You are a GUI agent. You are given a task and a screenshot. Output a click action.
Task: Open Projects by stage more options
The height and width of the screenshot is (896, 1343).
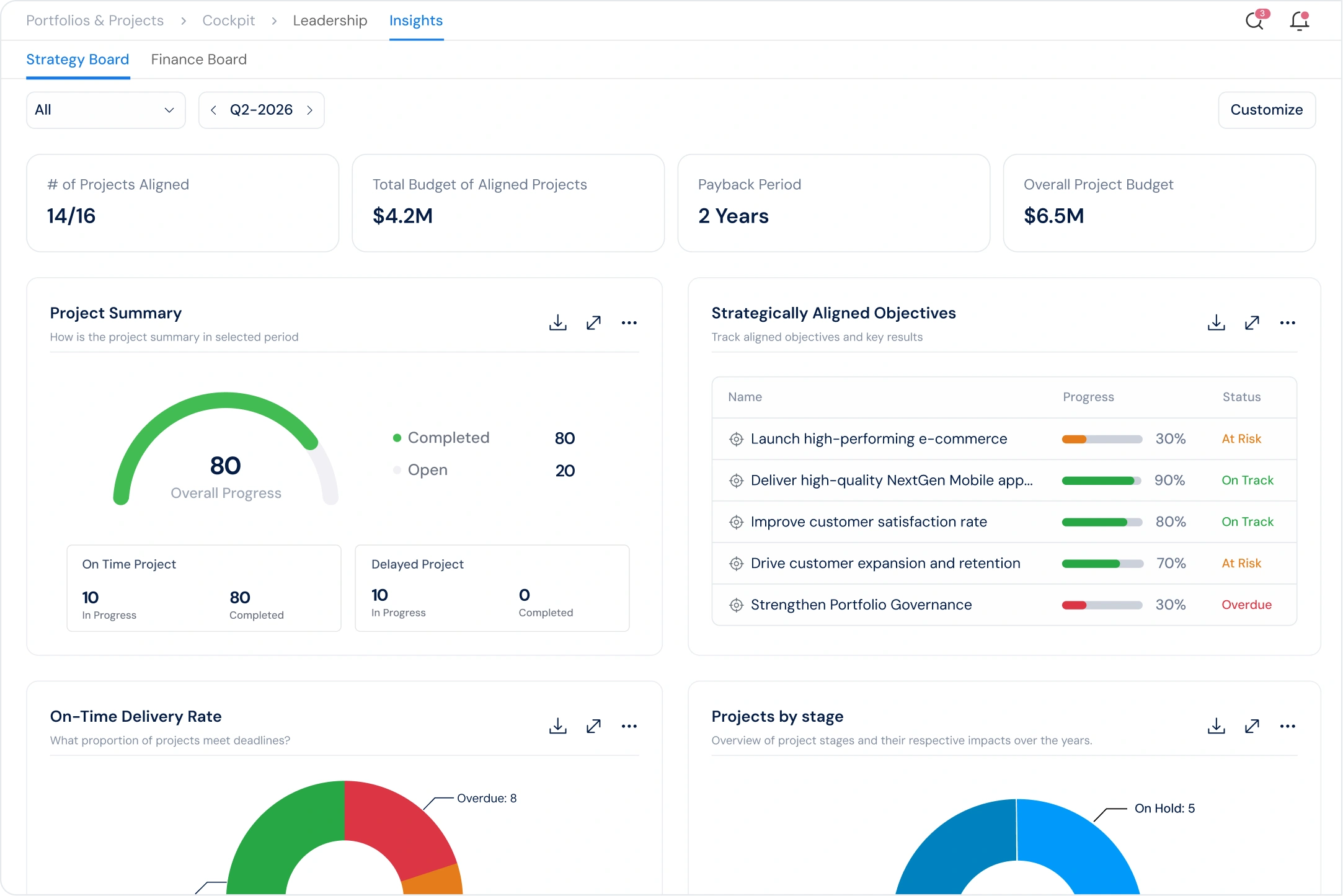tap(1288, 726)
